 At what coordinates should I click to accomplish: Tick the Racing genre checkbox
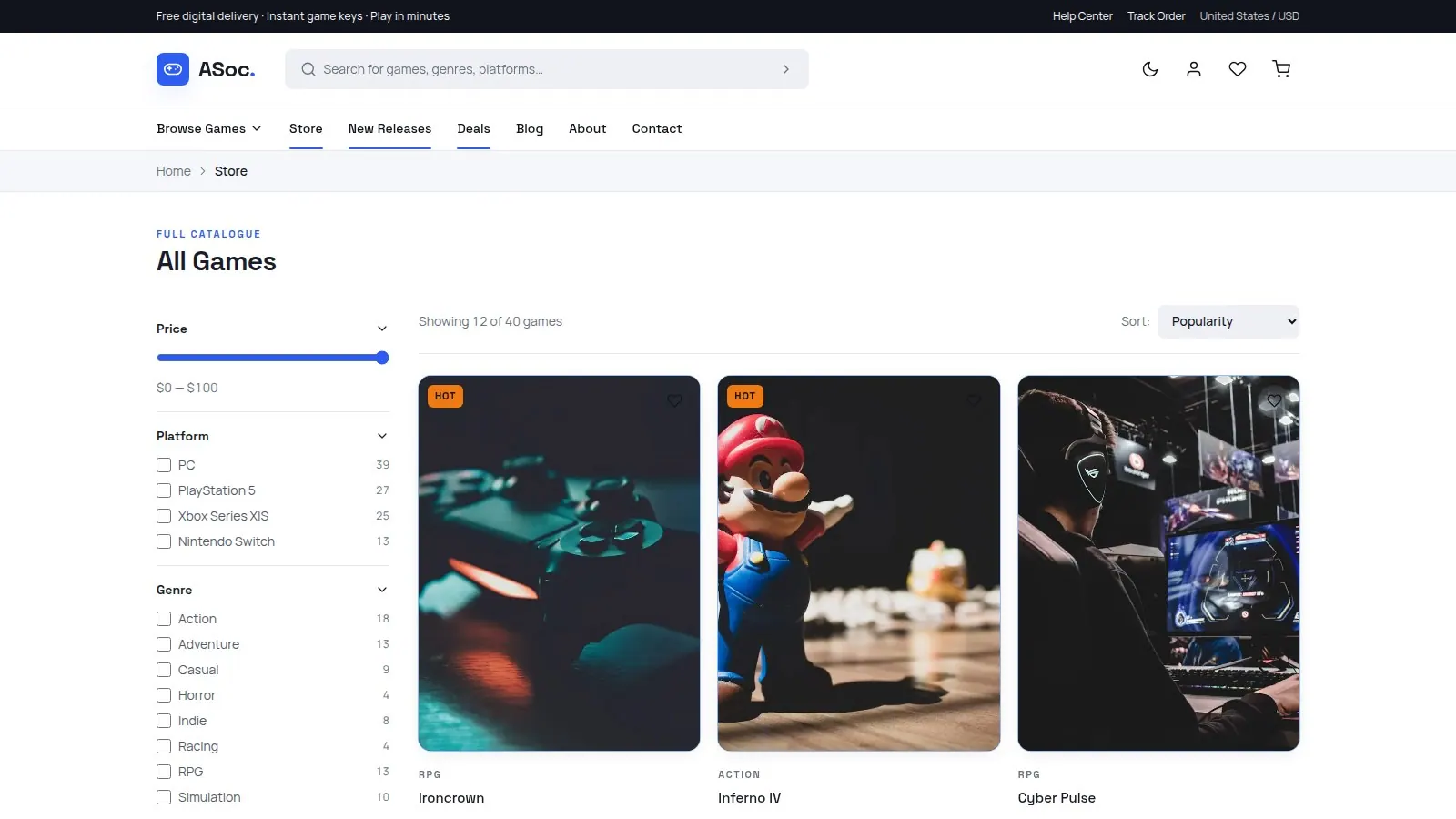pyautogui.click(x=164, y=746)
